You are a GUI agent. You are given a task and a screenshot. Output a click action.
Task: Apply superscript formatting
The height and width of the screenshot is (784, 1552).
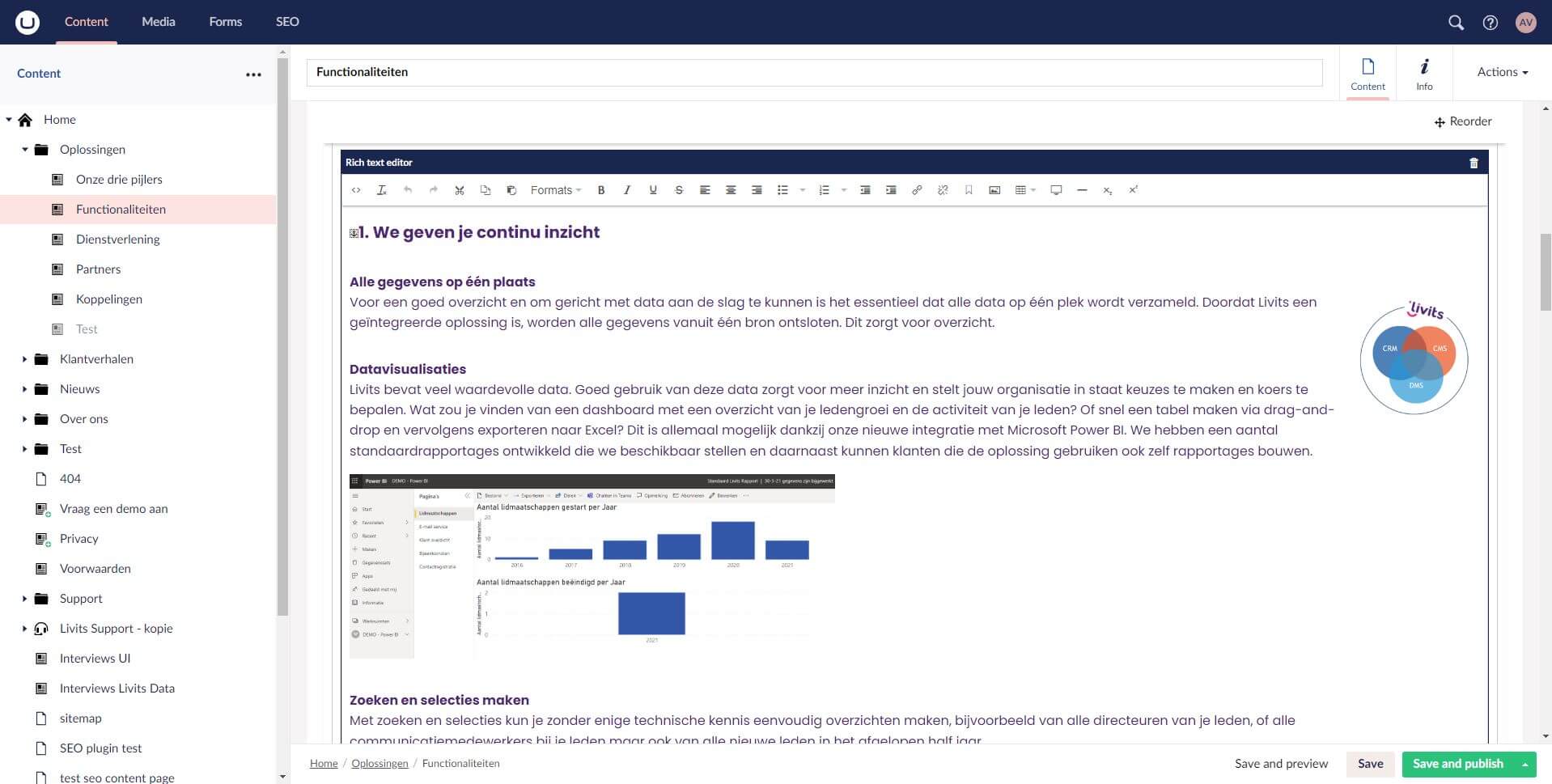click(x=1134, y=190)
